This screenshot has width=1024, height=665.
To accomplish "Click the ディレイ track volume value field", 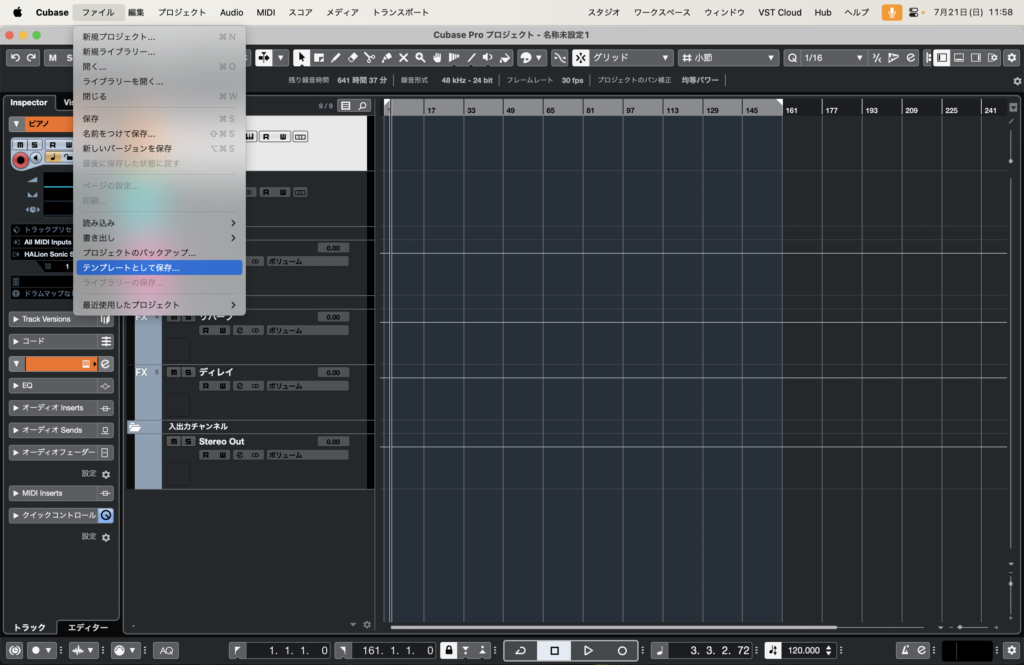I will coord(332,372).
